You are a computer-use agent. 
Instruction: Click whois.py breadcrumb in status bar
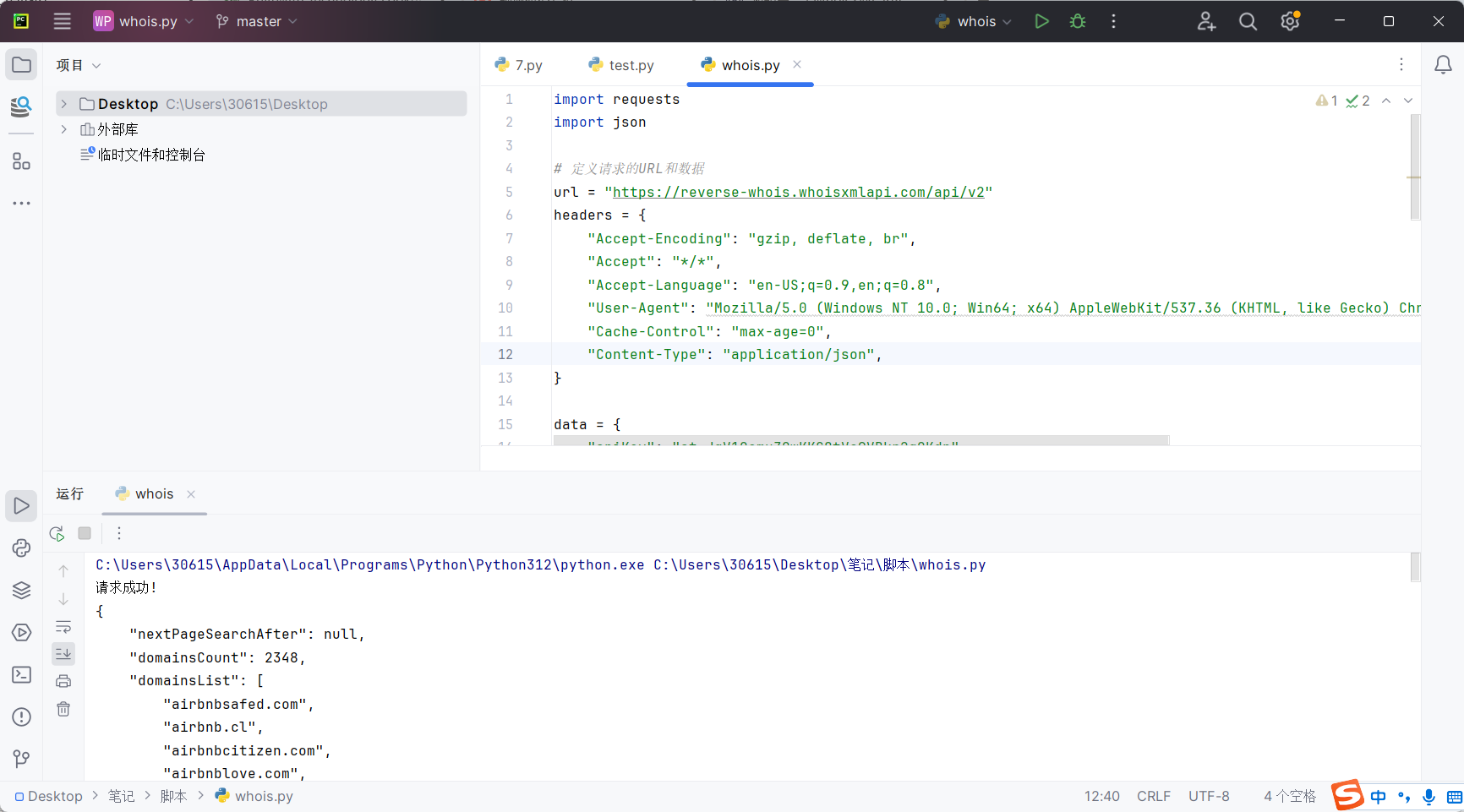[x=254, y=797]
